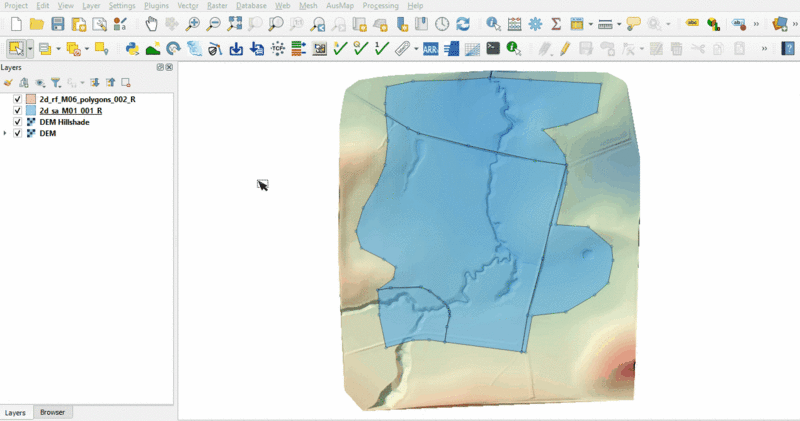Image resolution: width=800 pixels, height=421 pixels.
Task: Click the Zoom In magnifier tool
Action: [192, 24]
